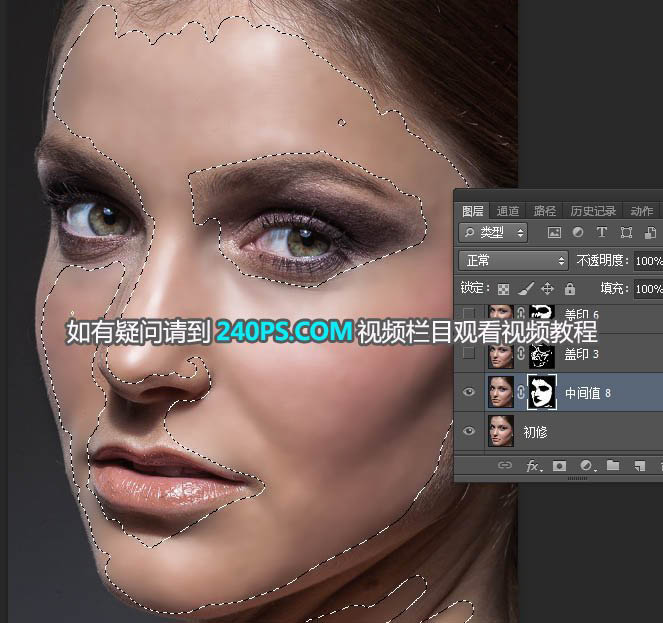Hide the 中间值 8 layer
The image size is (663, 623).
(x=469, y=393)
